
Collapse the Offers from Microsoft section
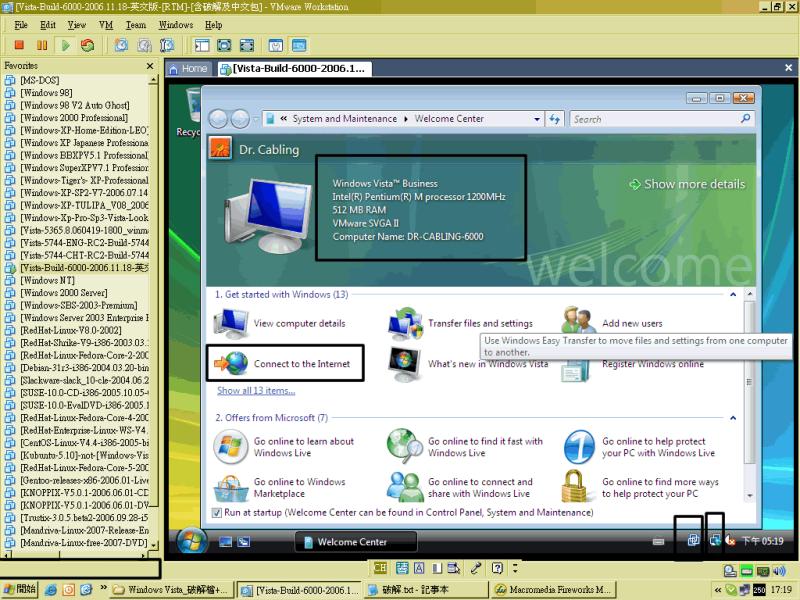(733, 418)
